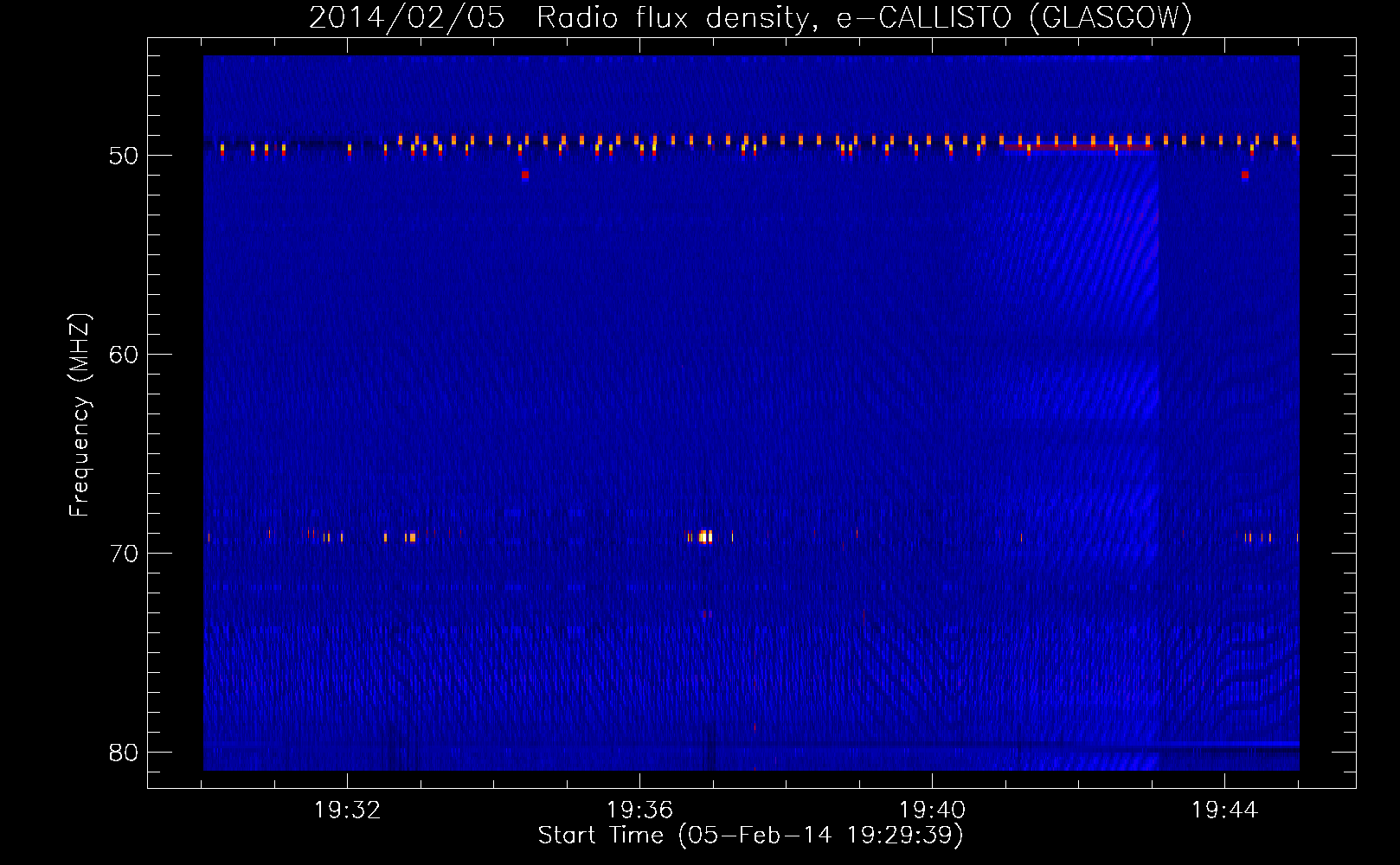
Task: Click the 19:32 time tick label
Action: tap(347, 811)
